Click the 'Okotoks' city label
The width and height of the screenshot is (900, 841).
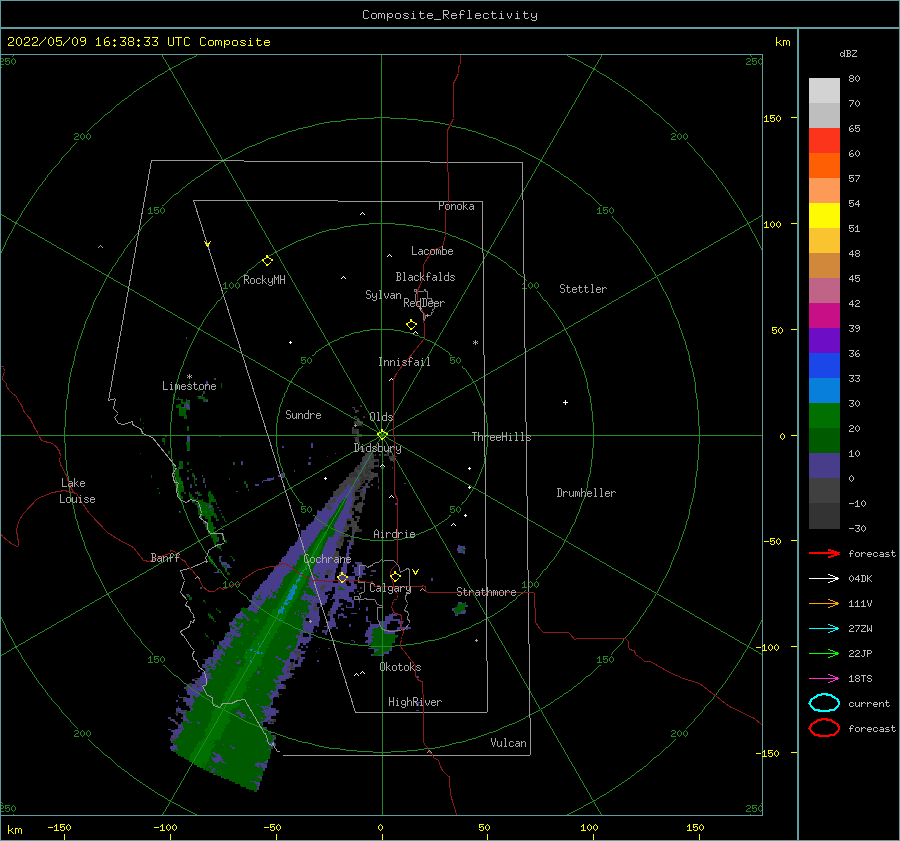(x=400, y=667)
